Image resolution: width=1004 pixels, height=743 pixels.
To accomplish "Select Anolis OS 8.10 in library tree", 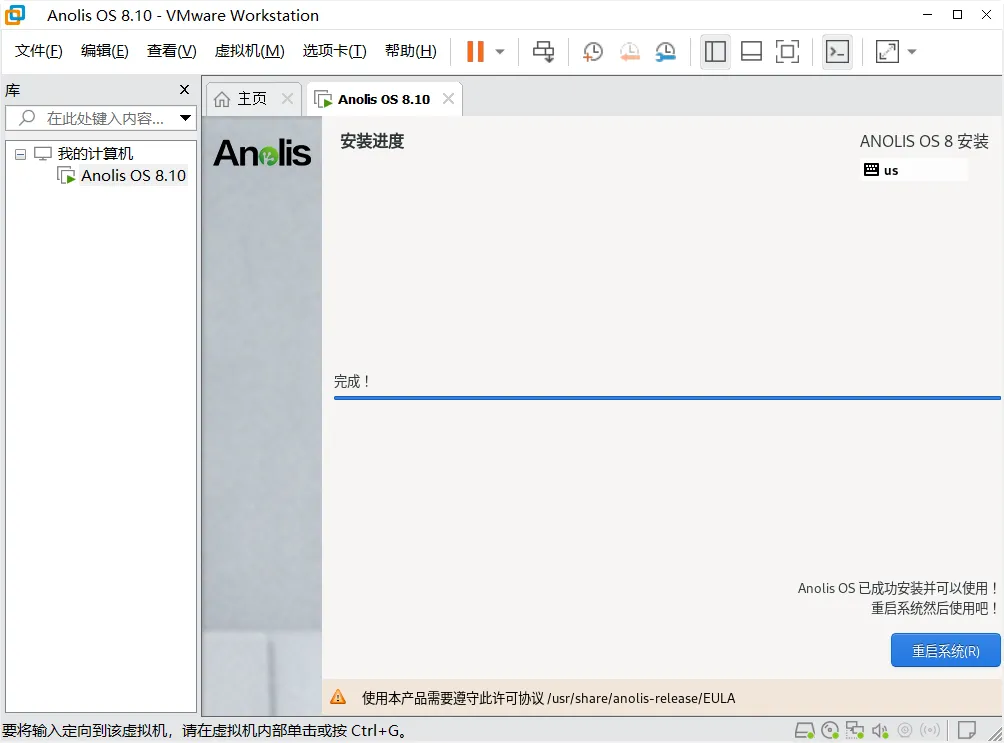I will 133,176.
